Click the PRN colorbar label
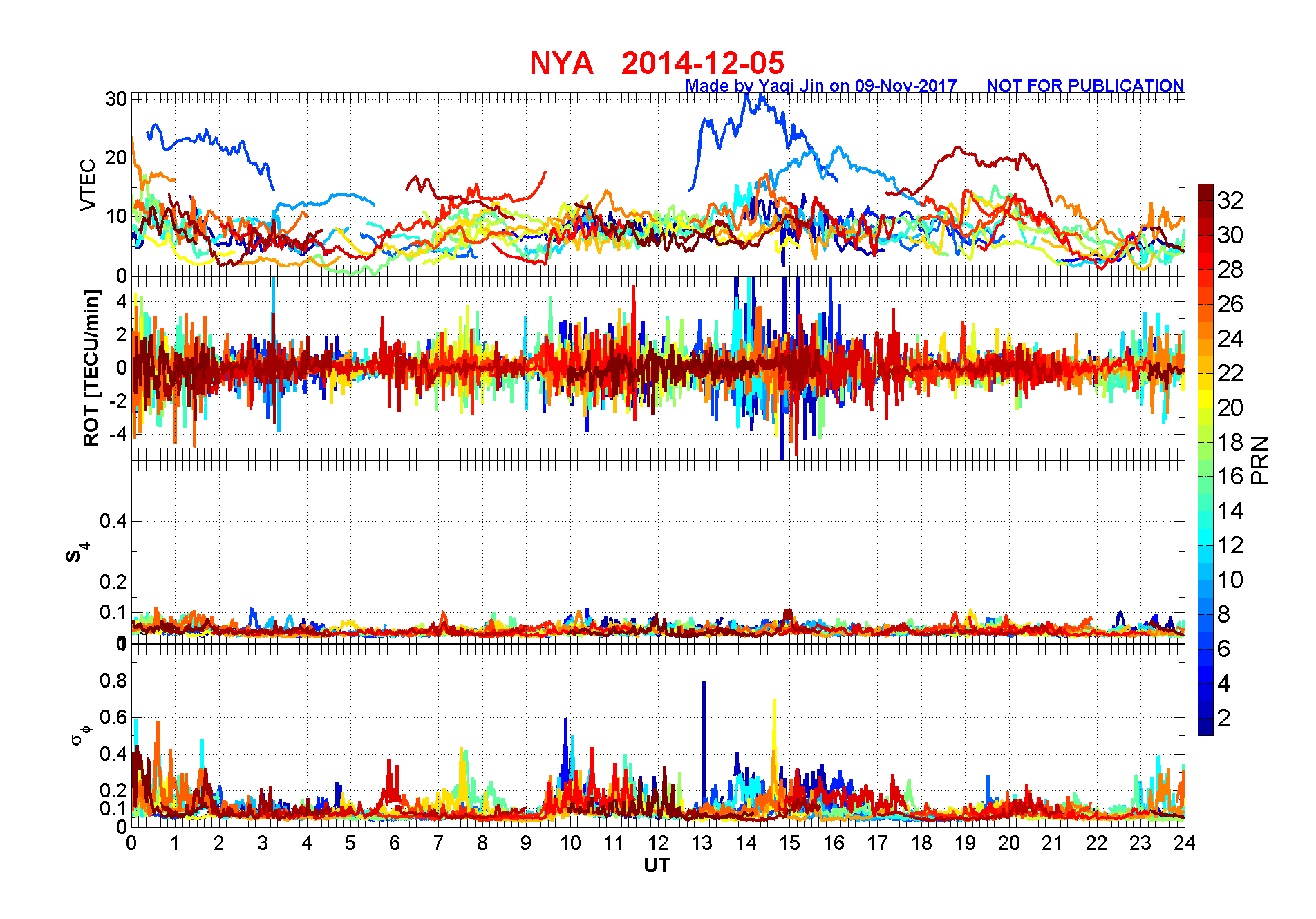 [x=1261, y=460]
